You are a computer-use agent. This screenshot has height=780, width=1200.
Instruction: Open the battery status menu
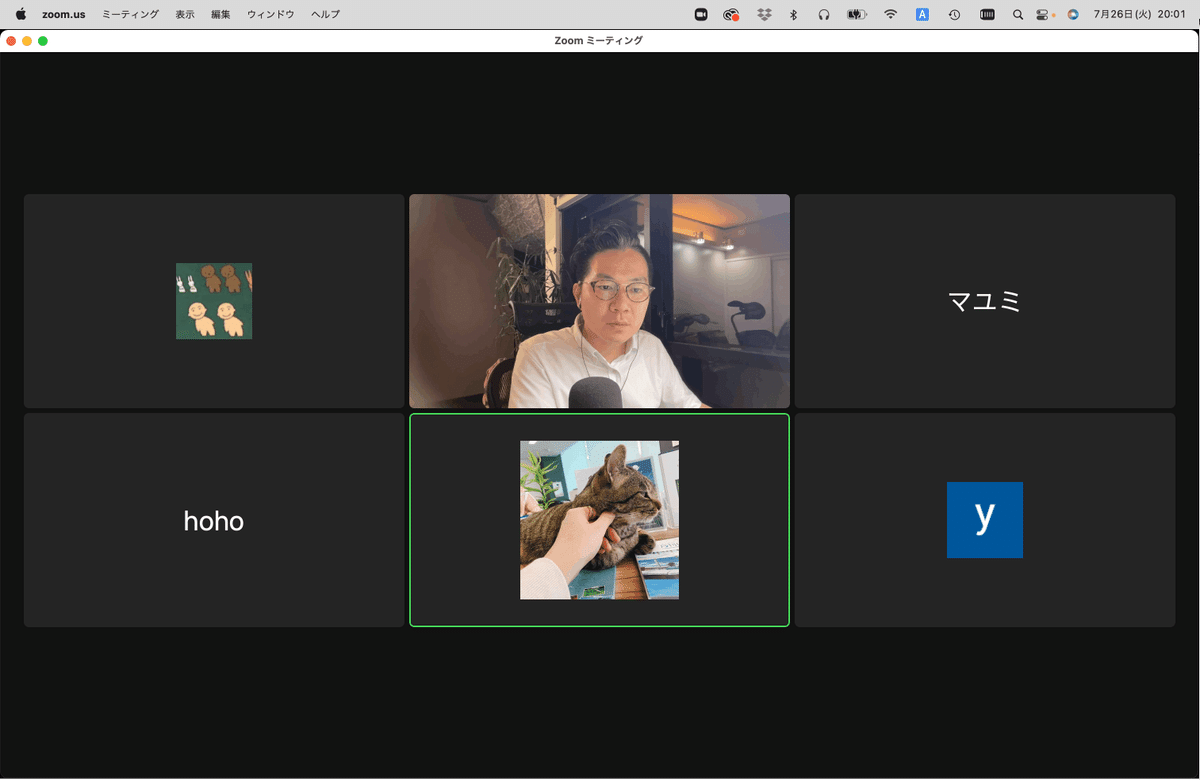[x=856, y=14]
